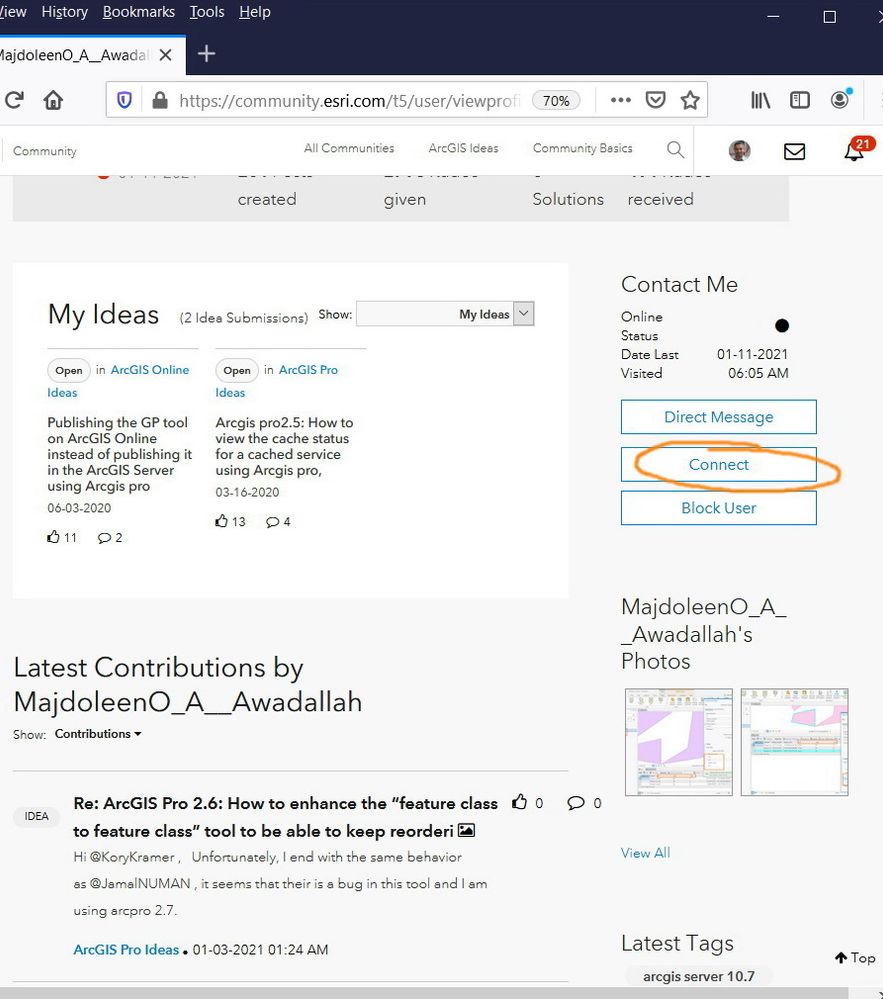Go to the browser home icon

(x=54, y=100)
